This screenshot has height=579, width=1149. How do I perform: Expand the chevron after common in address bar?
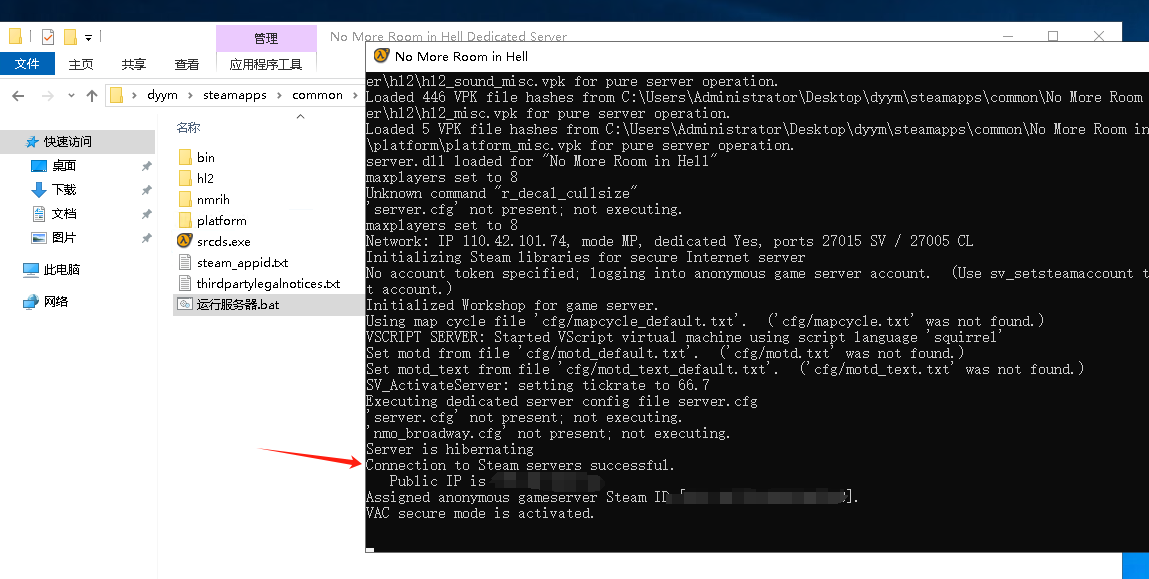pos(356,95)
